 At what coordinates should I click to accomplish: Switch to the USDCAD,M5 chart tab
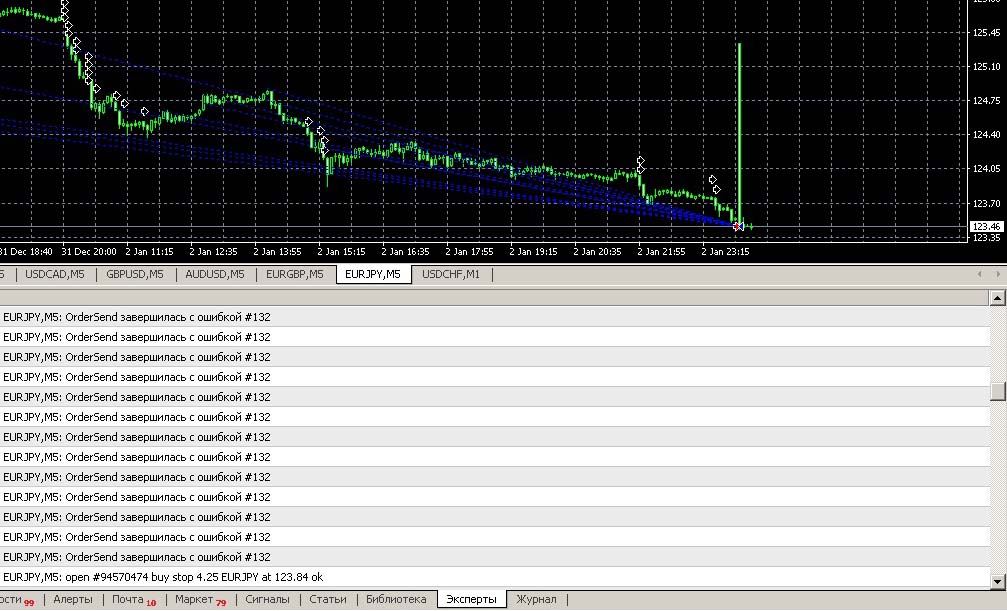[x=55, y=274]
